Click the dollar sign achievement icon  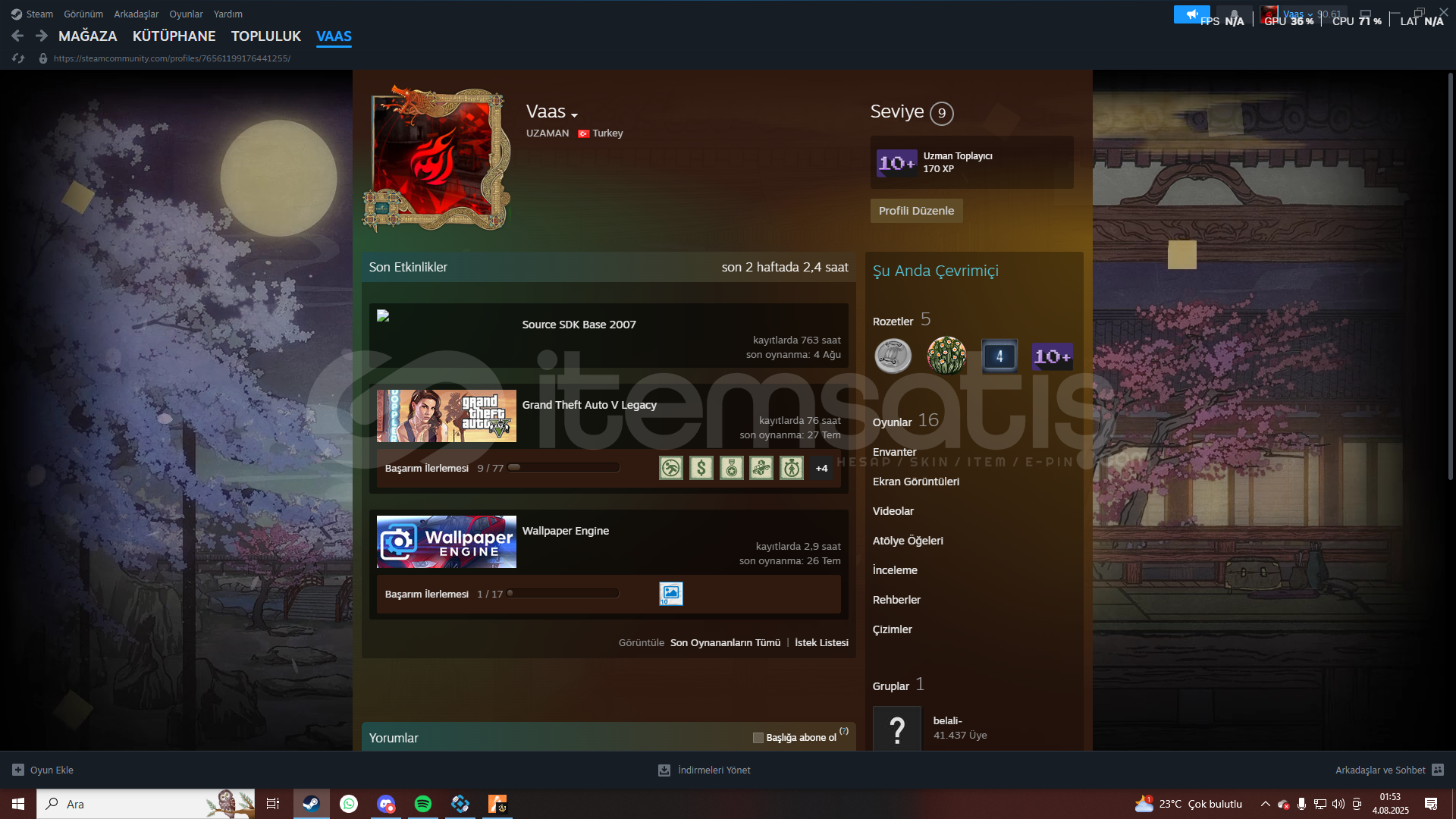tap(701, 468)
